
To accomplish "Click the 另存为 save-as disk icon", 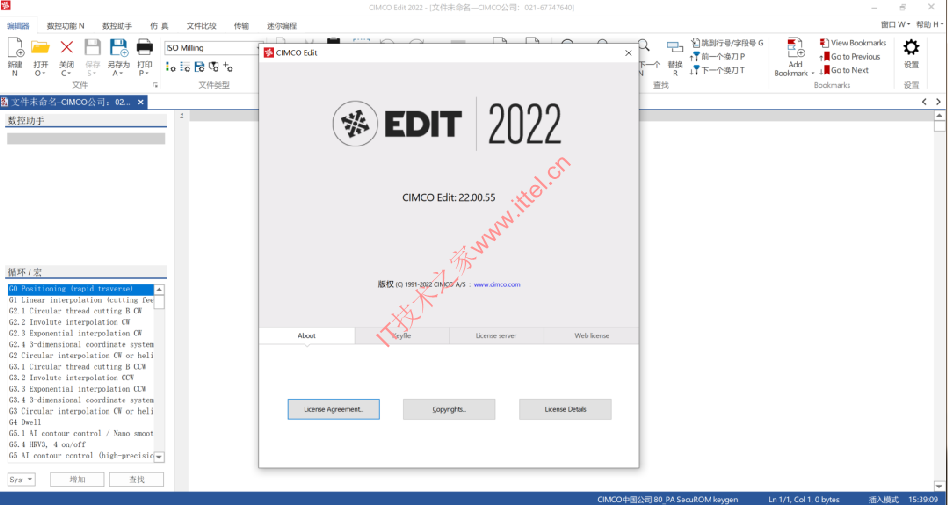I will point(118,47).
